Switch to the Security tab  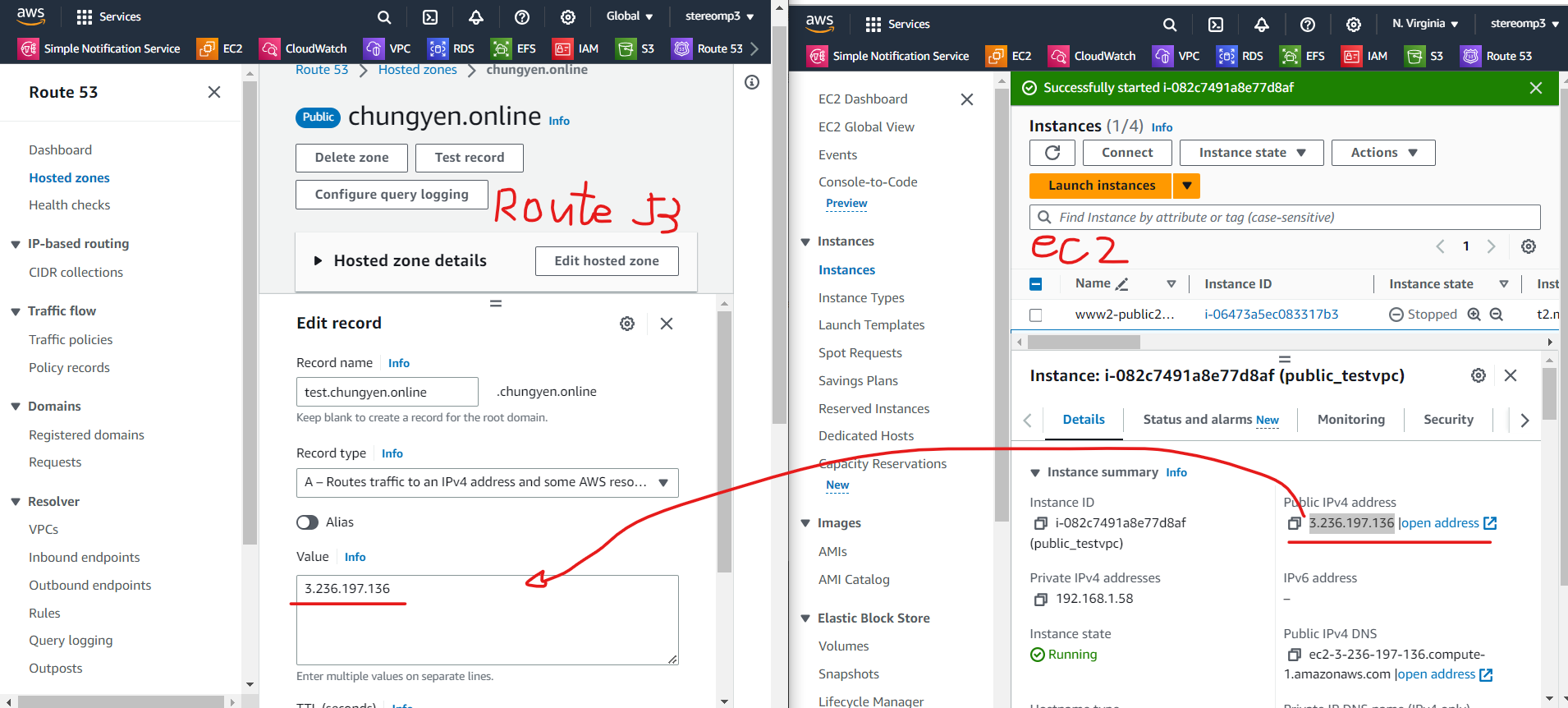point(1448,420)
